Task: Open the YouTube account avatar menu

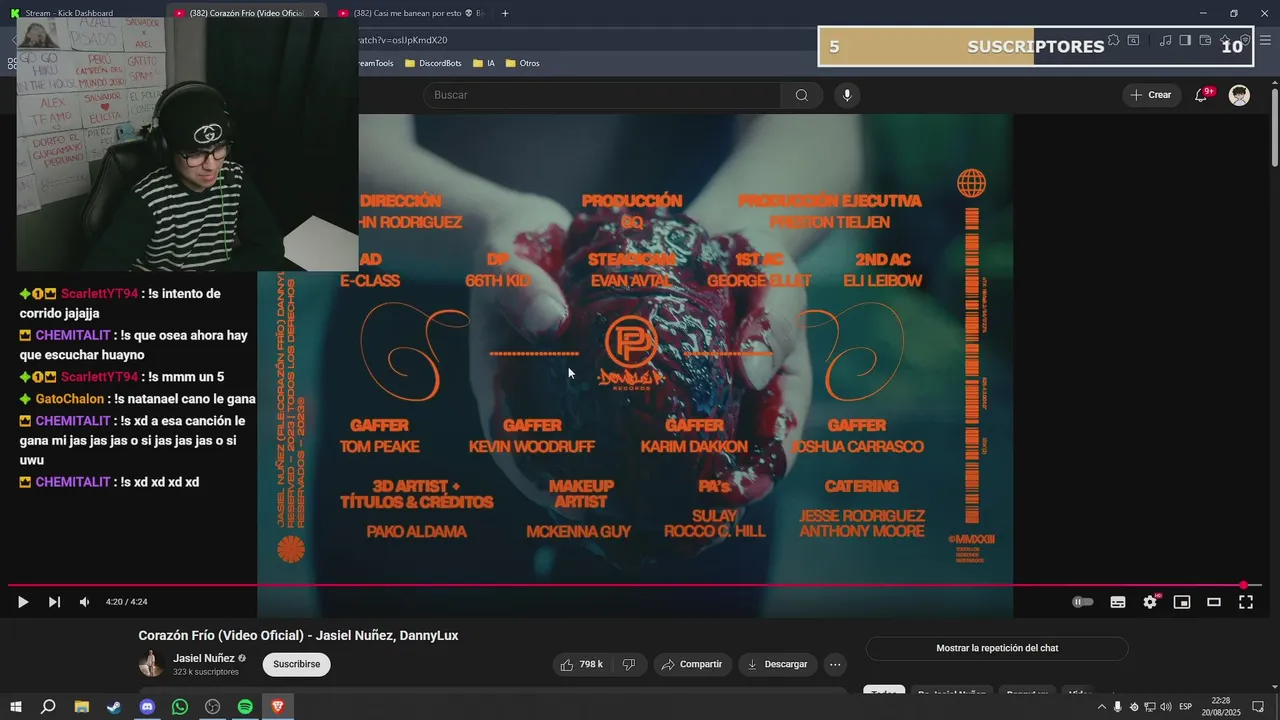Action: pos(1239,95)
